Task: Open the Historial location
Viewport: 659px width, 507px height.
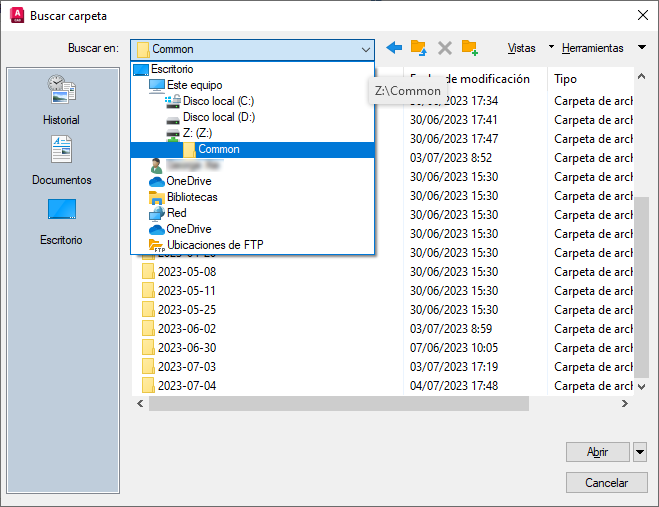Action: [x=61, y=101]
